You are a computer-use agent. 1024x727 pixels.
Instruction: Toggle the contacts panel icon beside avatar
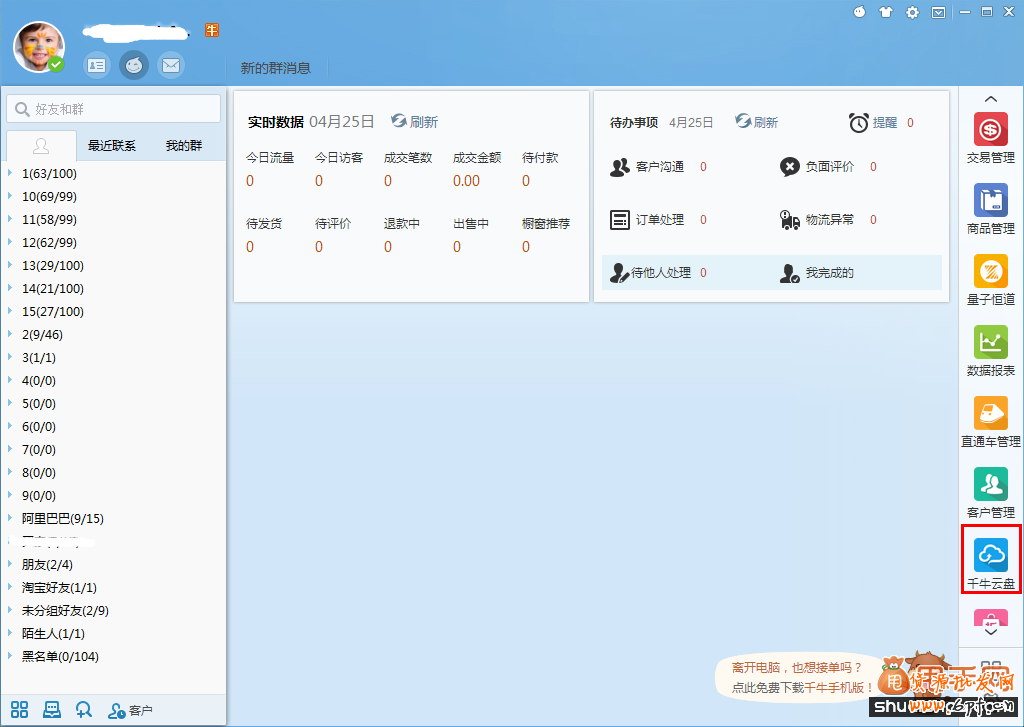tap(96, 65)
